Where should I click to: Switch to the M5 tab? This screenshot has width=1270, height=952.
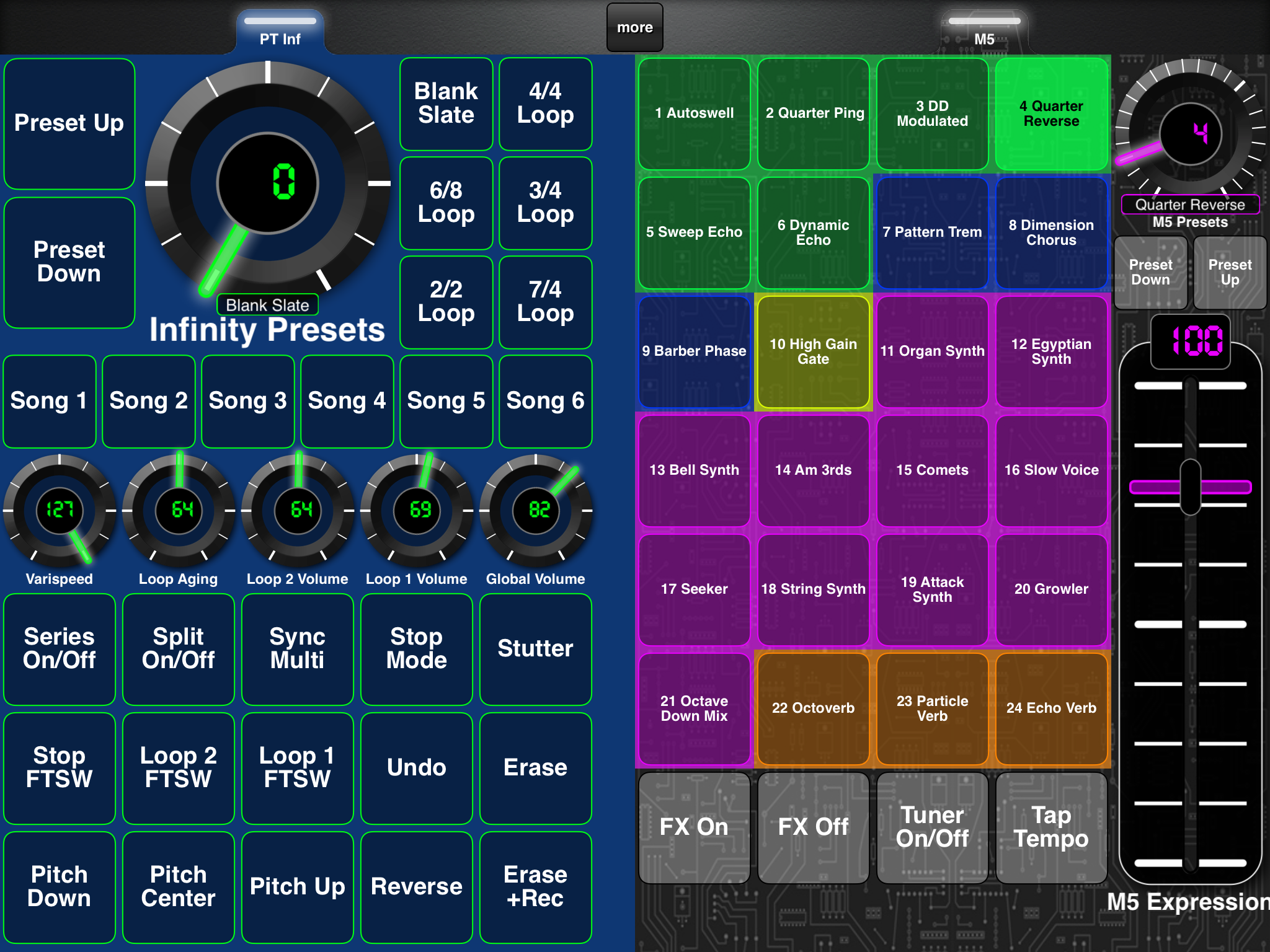(984, 31)
